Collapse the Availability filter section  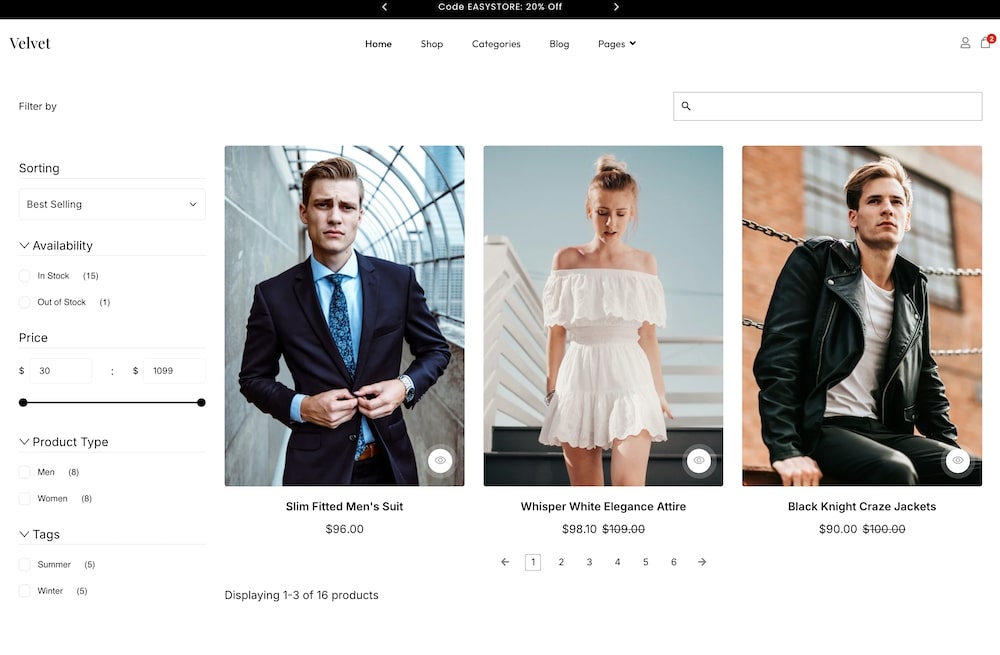25,246
